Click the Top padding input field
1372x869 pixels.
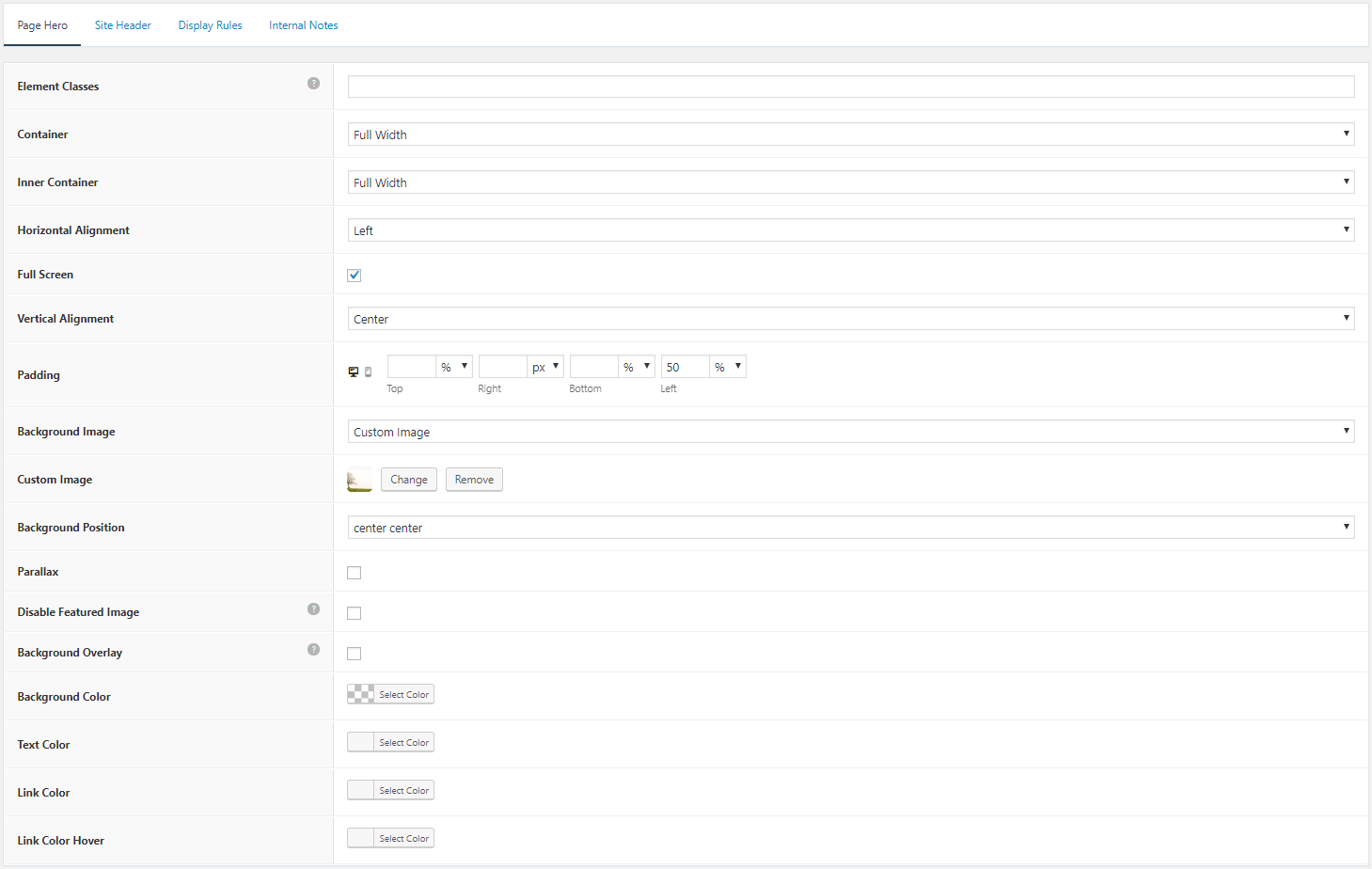[412, 367]
